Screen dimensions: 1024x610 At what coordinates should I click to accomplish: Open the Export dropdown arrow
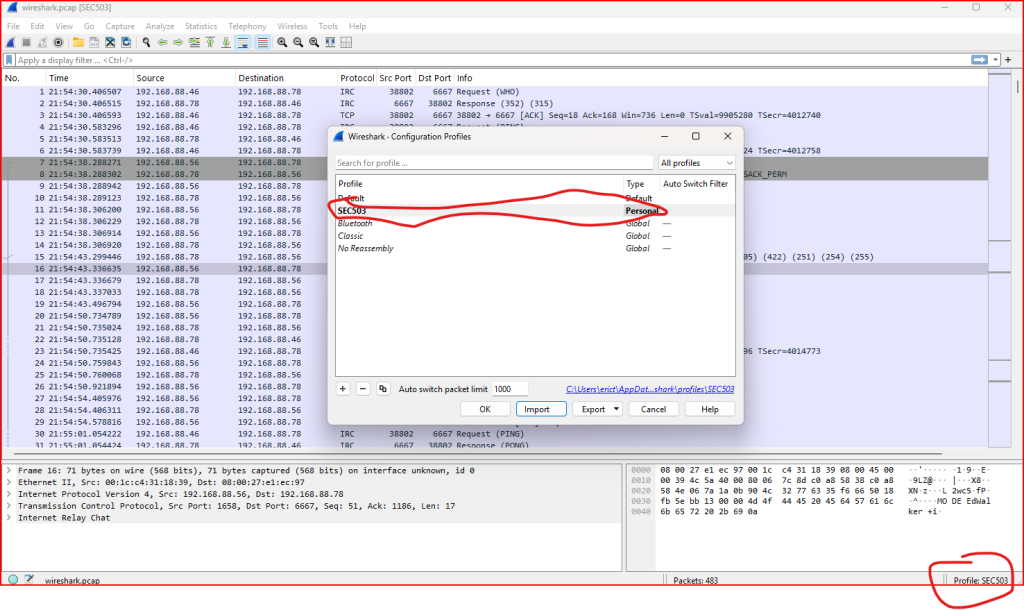[616, 409]
